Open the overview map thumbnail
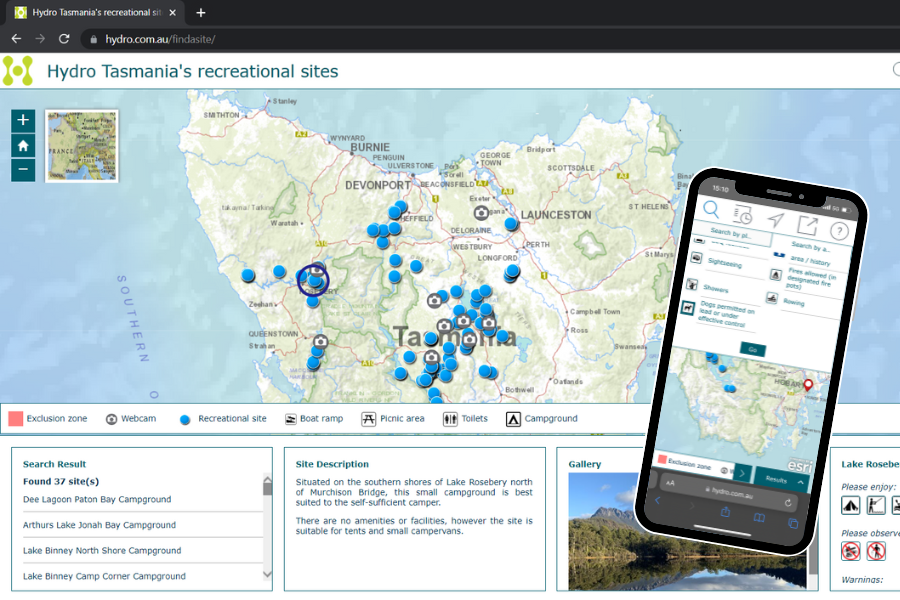This screenshot has height=600, width=900. tap(82, 146)
